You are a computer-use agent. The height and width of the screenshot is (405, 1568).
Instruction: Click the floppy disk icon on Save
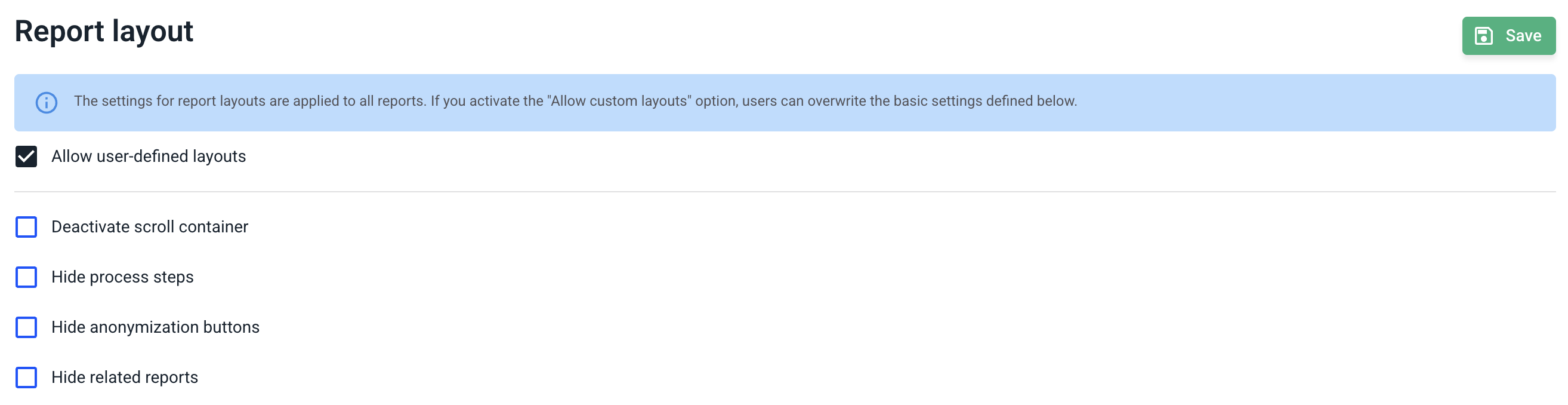1483,36
